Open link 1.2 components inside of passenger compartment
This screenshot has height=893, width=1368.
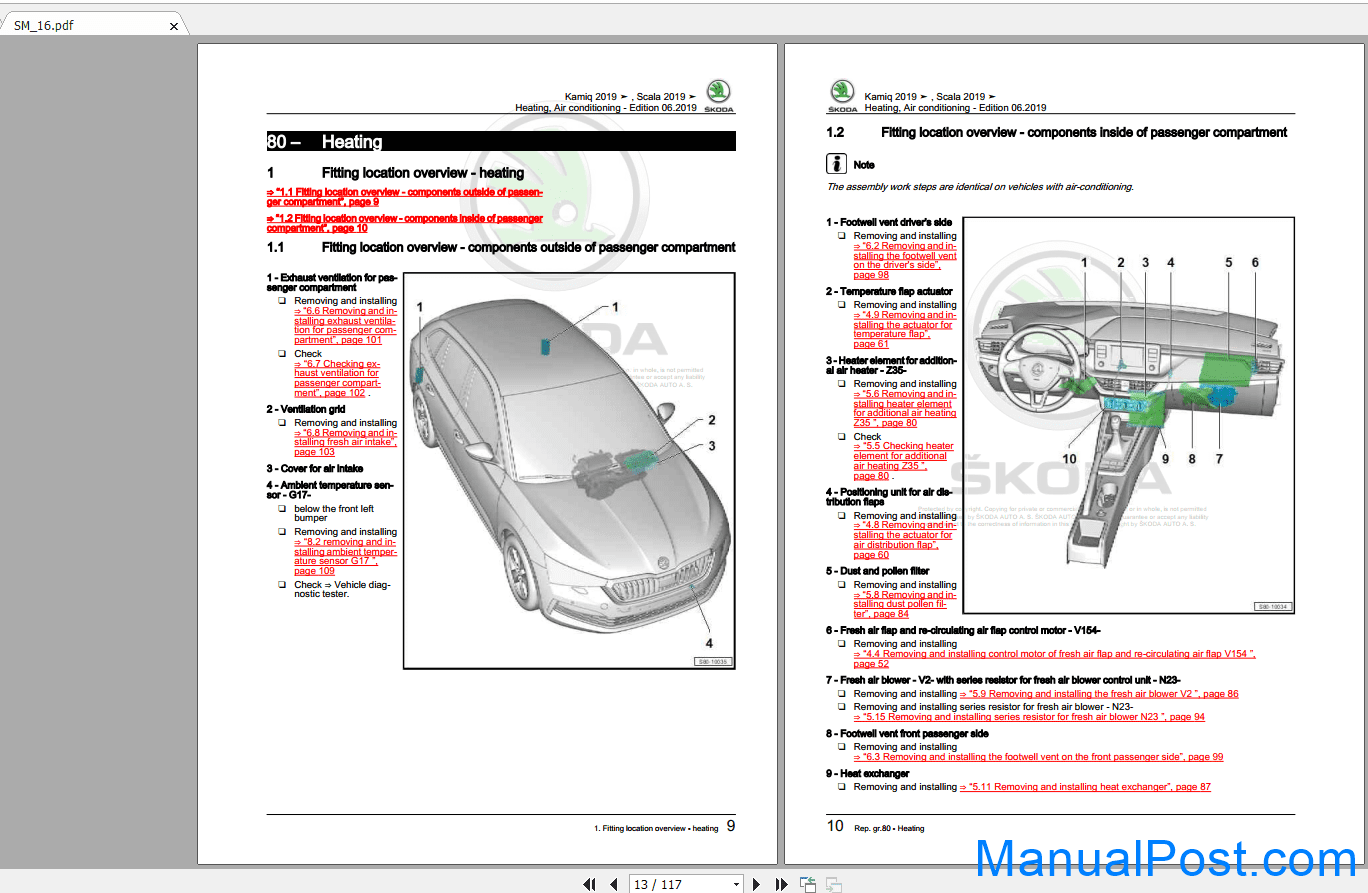tap(405, 222)
